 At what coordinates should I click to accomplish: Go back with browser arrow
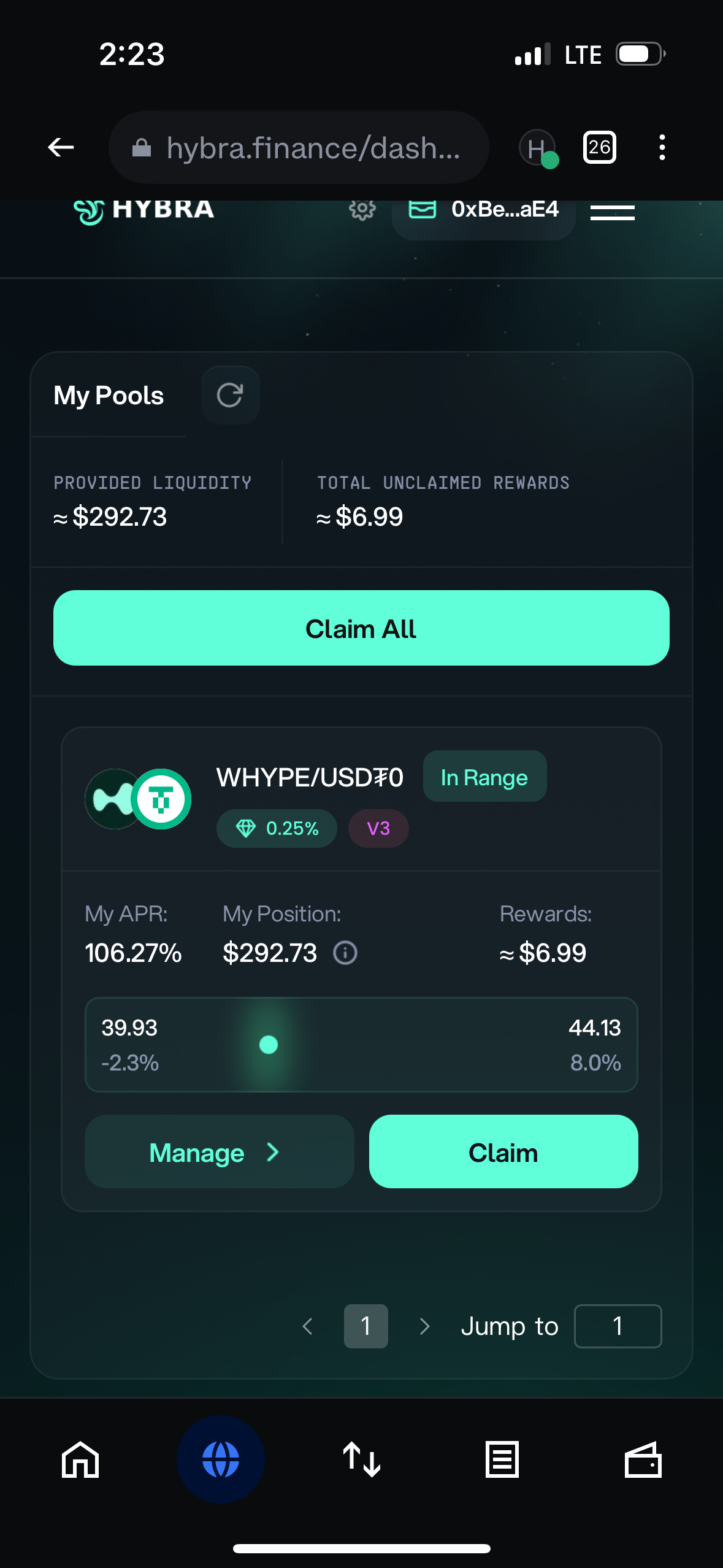pos(61,147)
